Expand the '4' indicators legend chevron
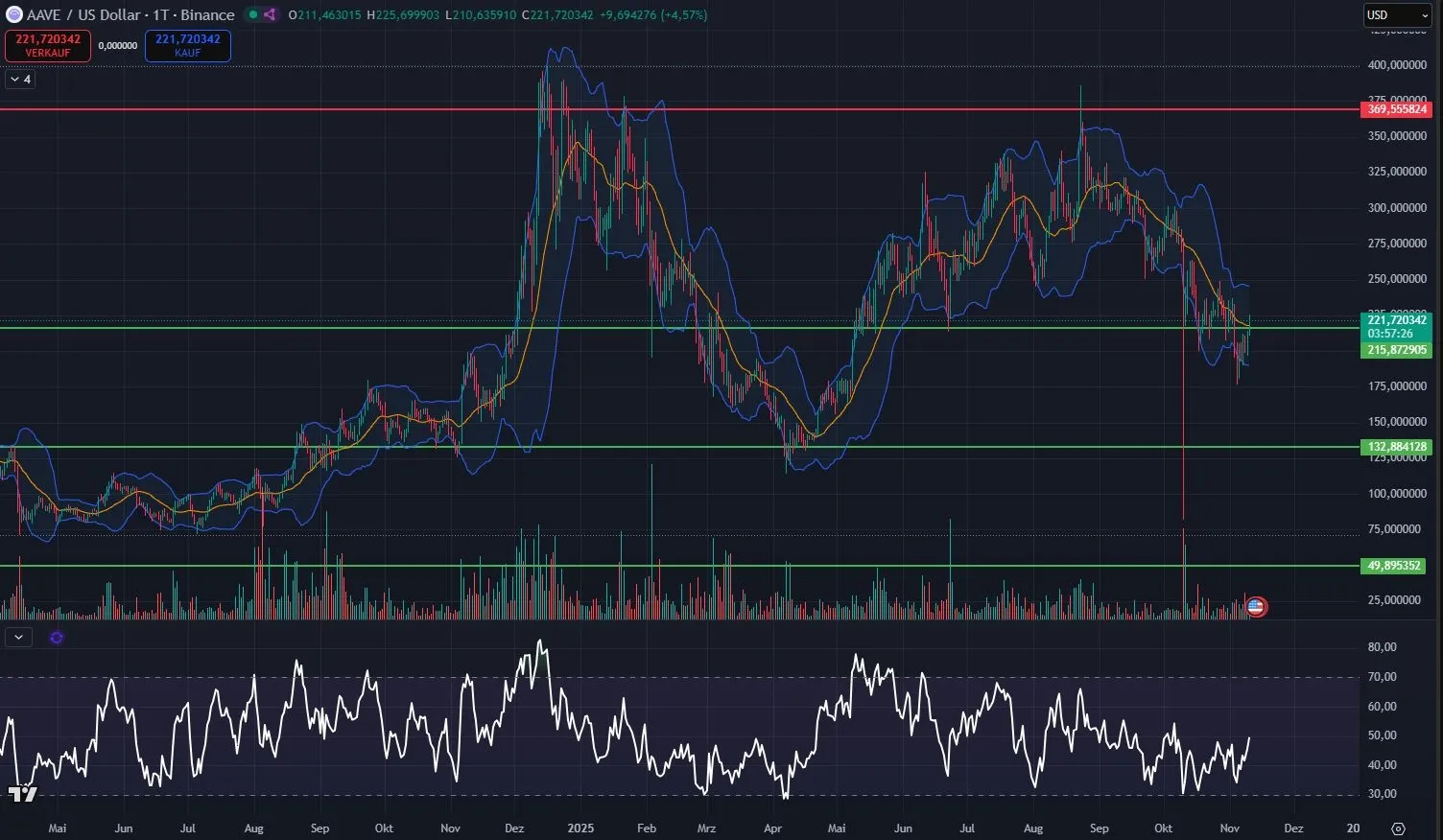This screenshot has width=1443, height=840. [x=19, y=79]
